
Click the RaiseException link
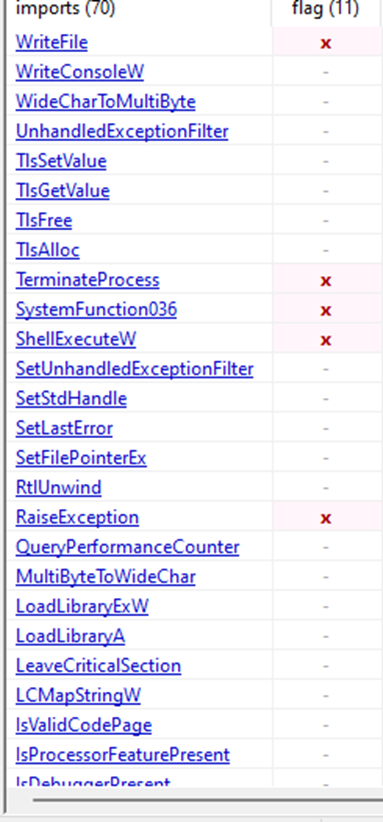tap(77, 517)
